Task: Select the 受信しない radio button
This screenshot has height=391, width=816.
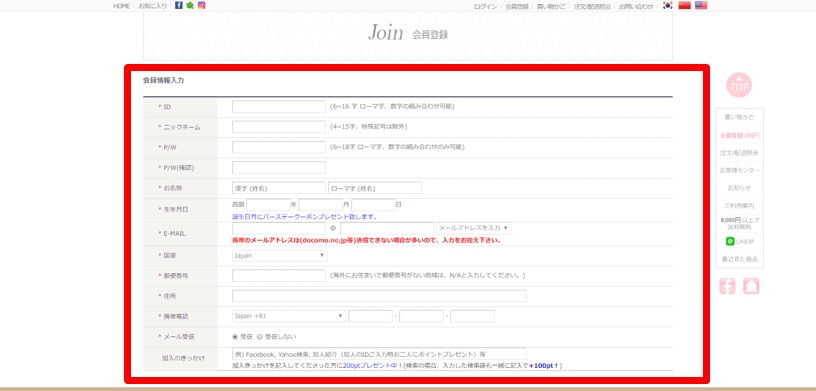Action: tap(260, 337)
